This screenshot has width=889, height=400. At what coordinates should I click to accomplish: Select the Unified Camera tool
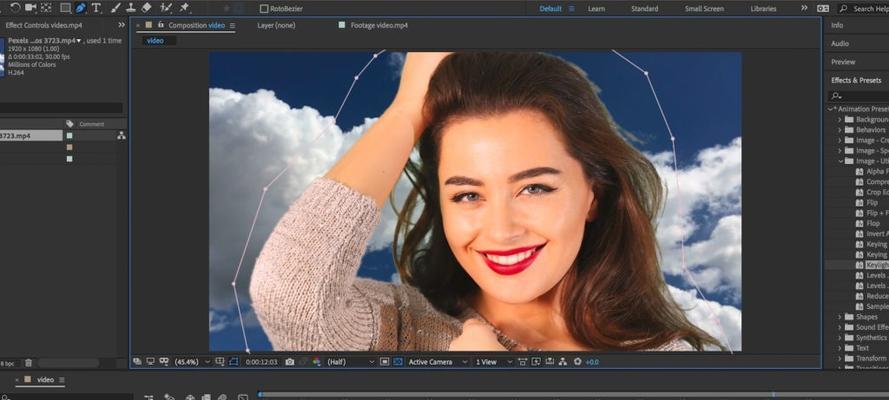click(x=30, y=8)
